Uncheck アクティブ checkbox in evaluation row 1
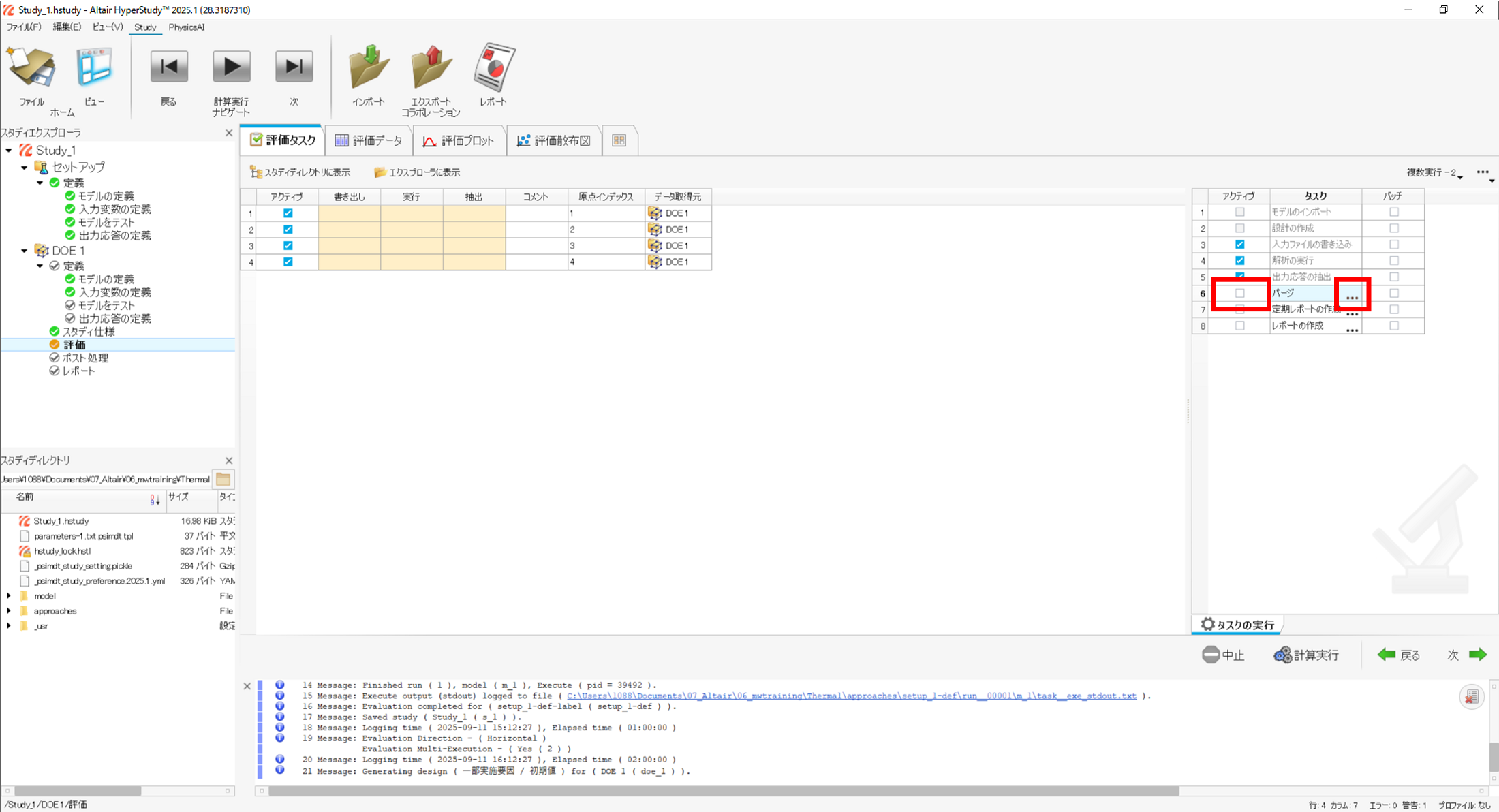 pyautogui.click(x=288, y=213)
